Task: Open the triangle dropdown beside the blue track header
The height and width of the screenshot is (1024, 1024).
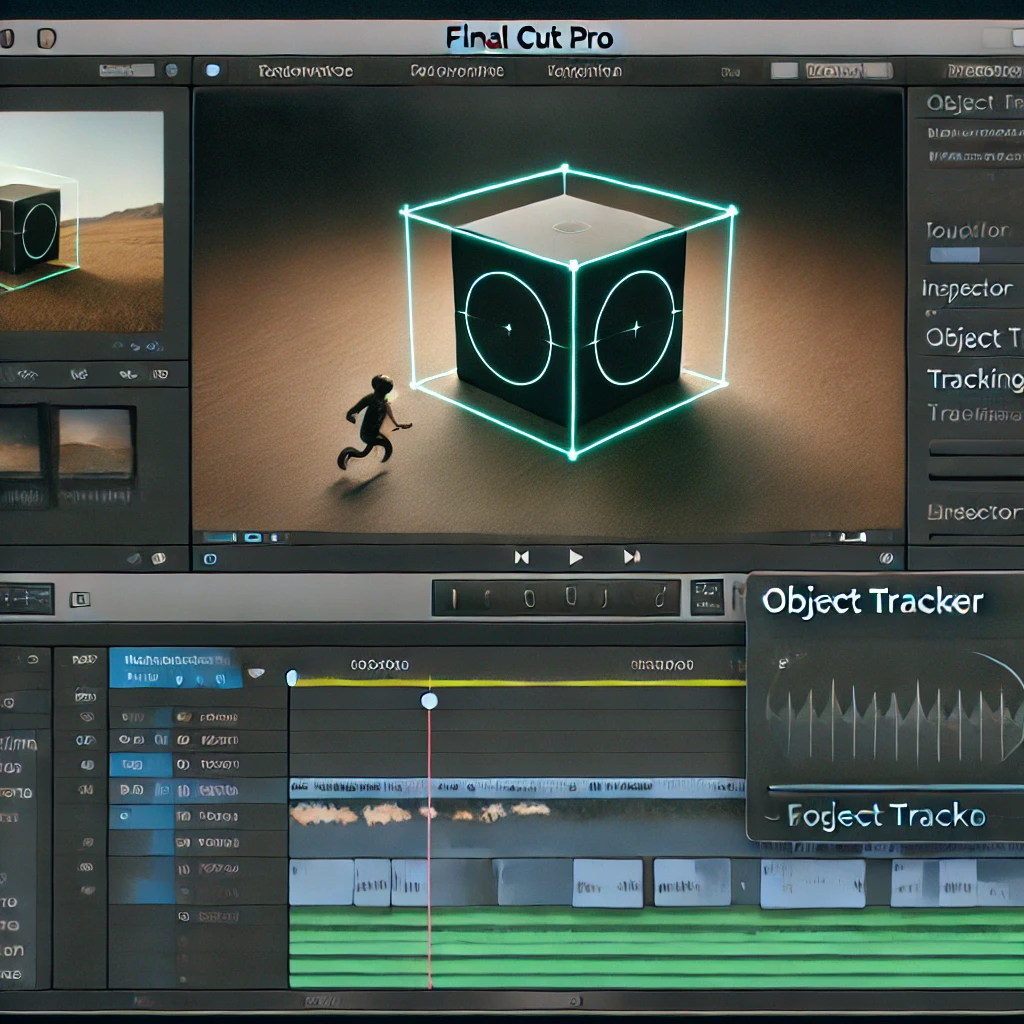Action: click(x=256, y=673)
